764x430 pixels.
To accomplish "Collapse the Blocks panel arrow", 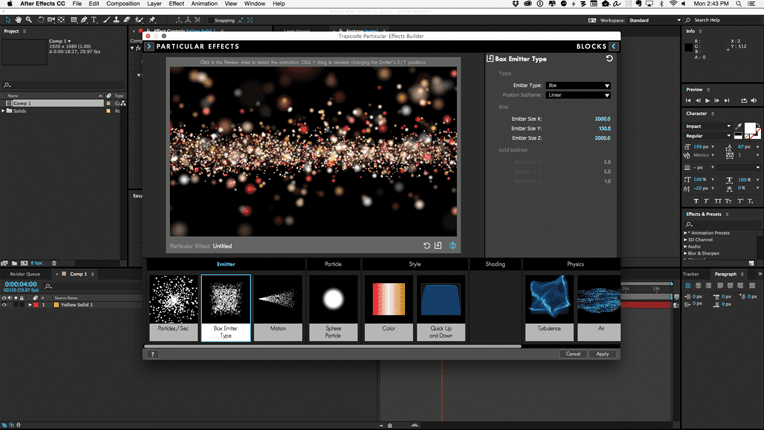I will tap(613, 46).
